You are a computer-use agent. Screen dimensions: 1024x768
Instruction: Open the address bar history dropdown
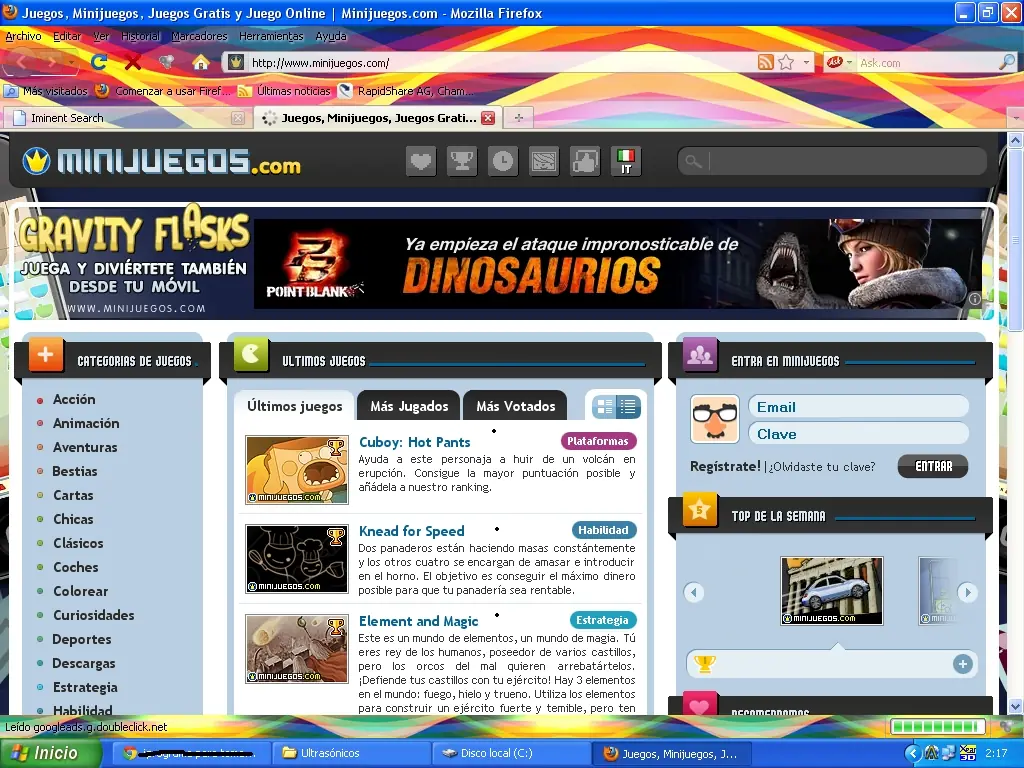click(806, 62)
